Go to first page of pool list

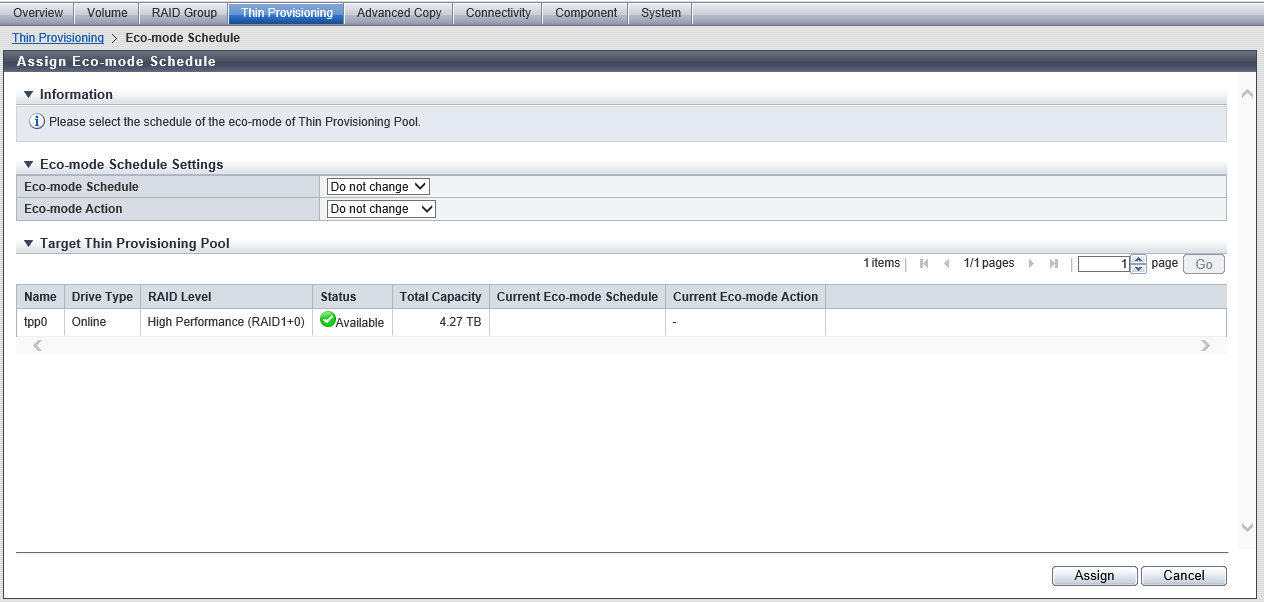pos(924,264)
